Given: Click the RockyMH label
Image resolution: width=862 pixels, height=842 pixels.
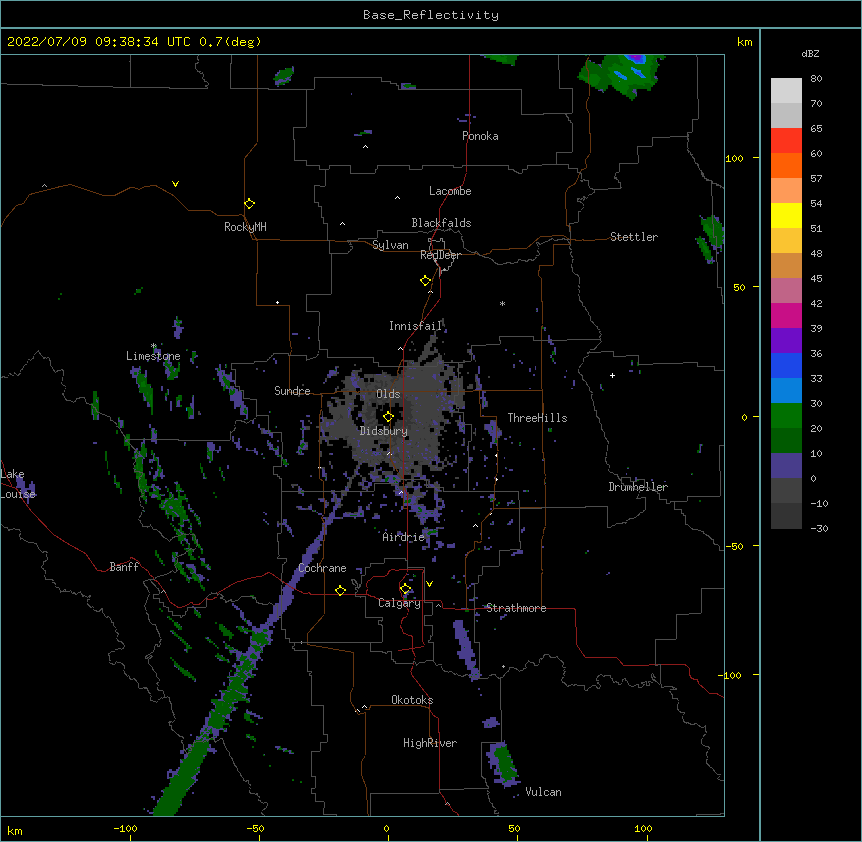Looking at the screenshot, I should [x=245, y=226].
